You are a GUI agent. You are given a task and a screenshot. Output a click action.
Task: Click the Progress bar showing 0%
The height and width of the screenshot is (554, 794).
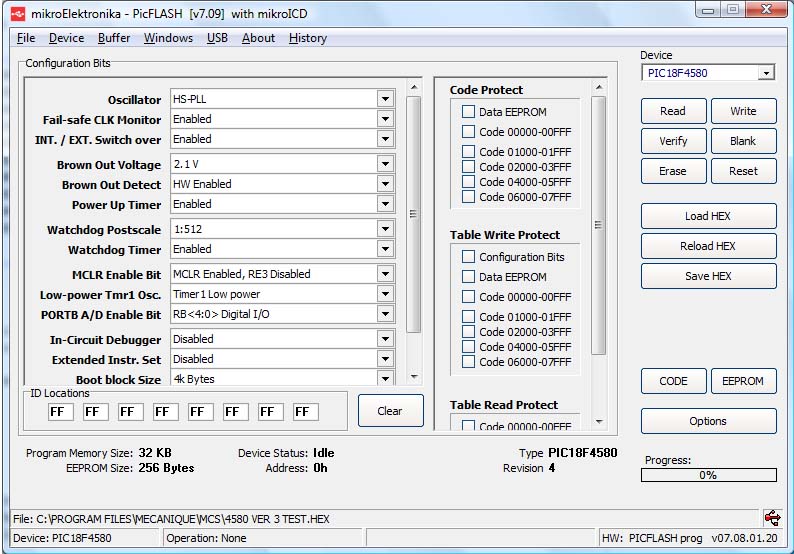pos(707,475)
